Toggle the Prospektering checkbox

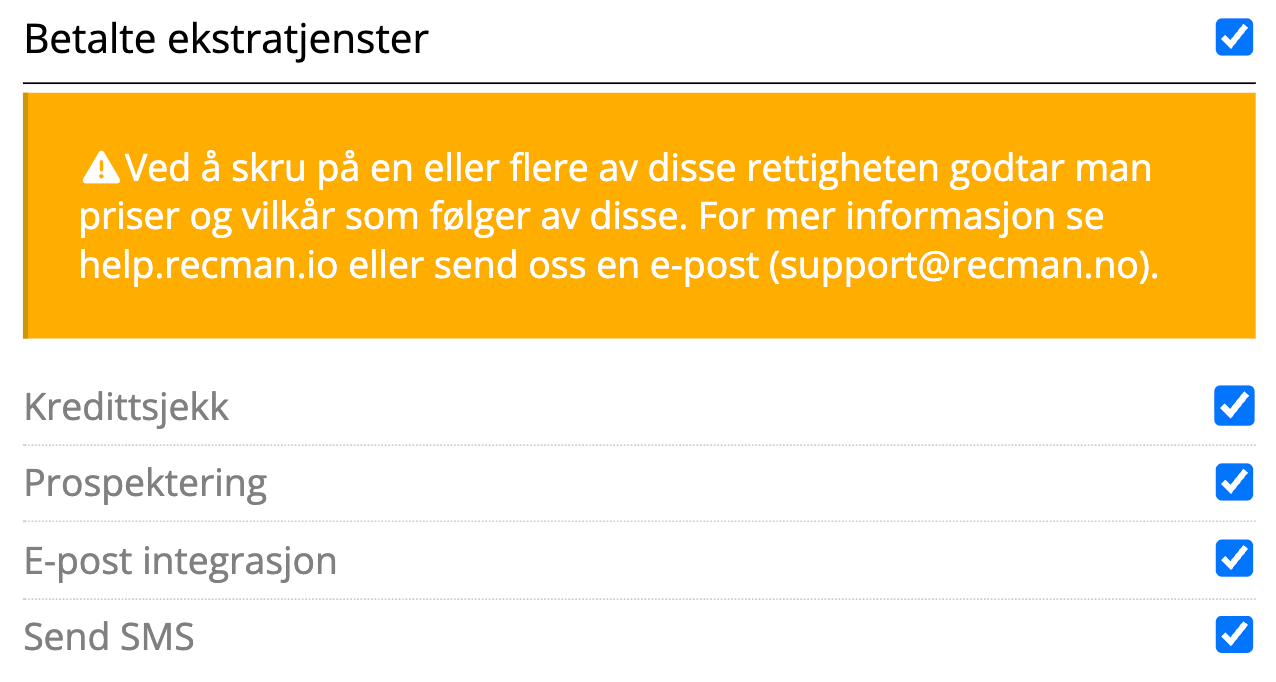1234,482
